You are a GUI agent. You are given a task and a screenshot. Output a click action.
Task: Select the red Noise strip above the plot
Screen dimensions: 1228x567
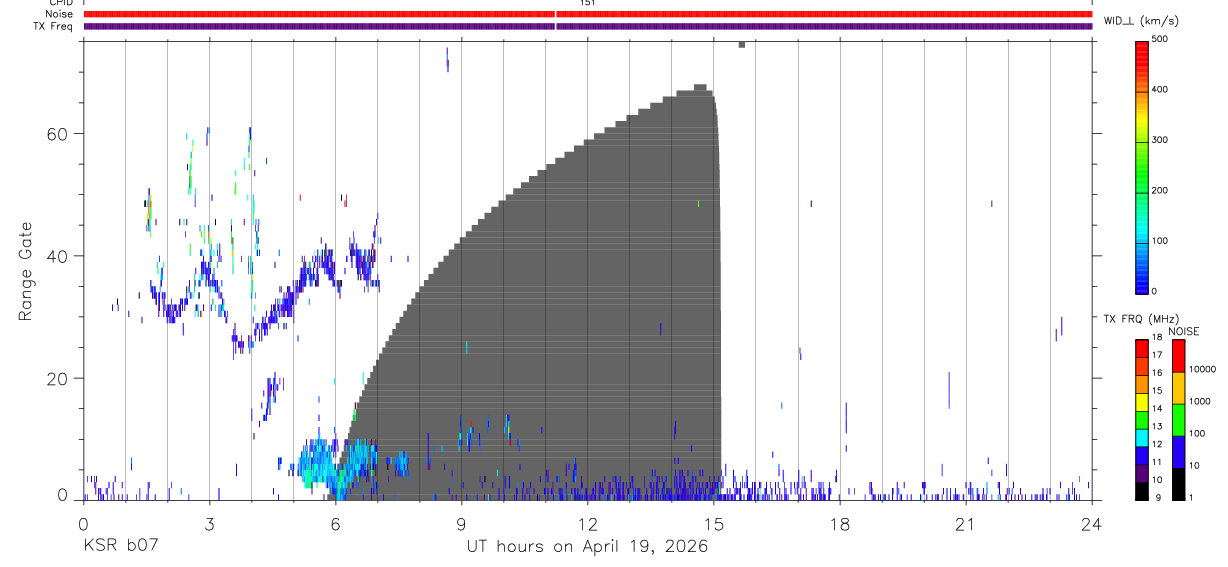point(588,14)
